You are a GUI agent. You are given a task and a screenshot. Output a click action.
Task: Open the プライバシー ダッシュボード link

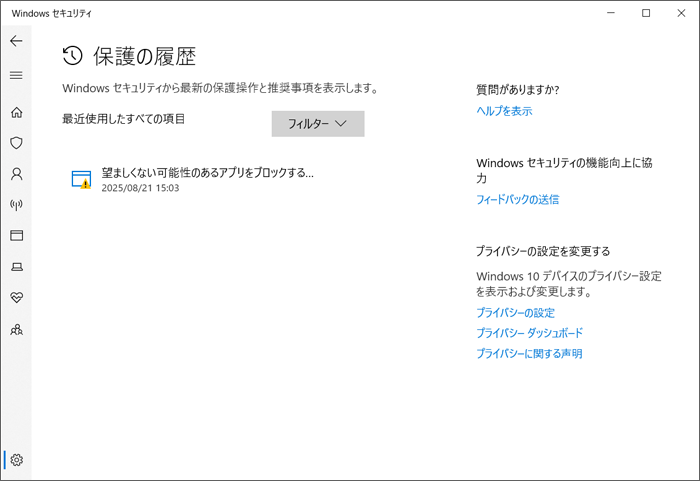[529, 333]
